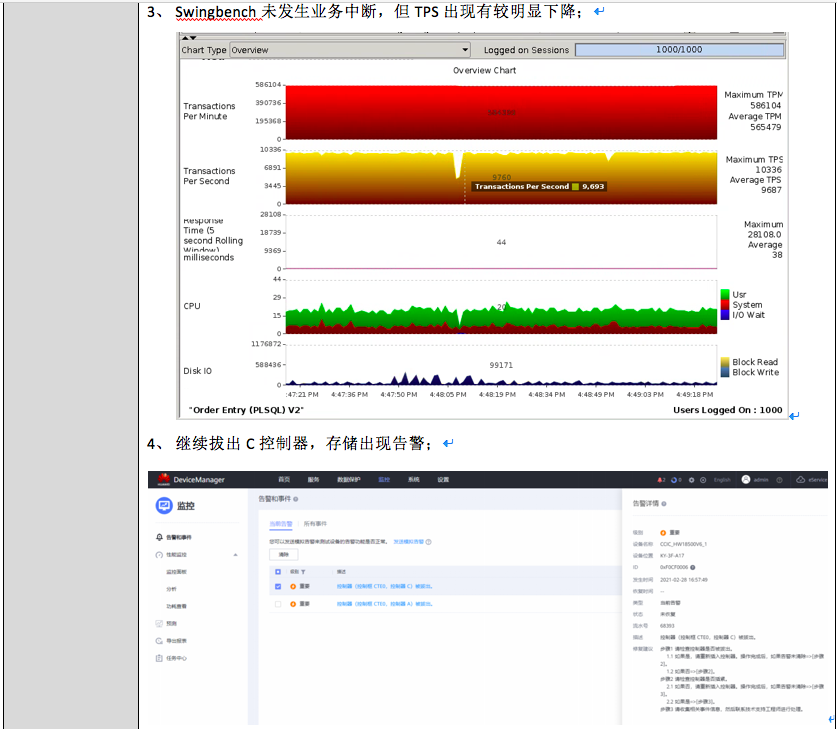Open the 设置 menu in DeviceManager
This screenshot has width=837, height=729.
[x=443, y=480]
